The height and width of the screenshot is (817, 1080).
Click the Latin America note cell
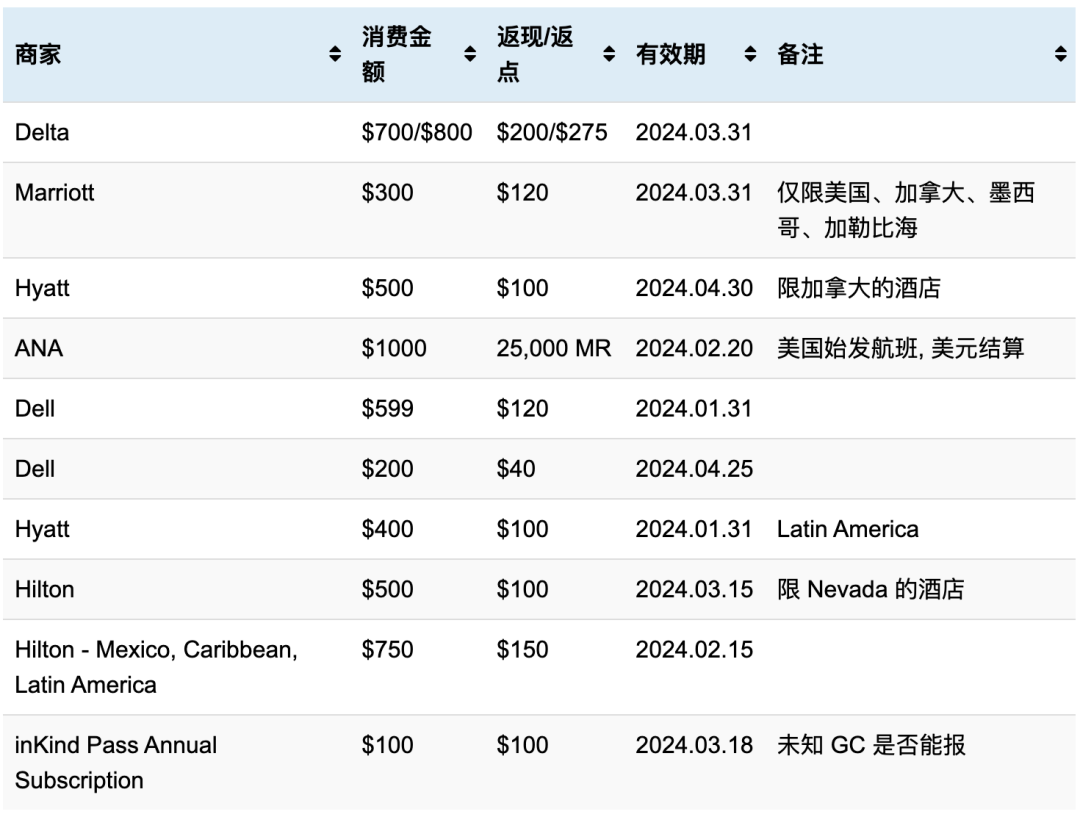847,529
